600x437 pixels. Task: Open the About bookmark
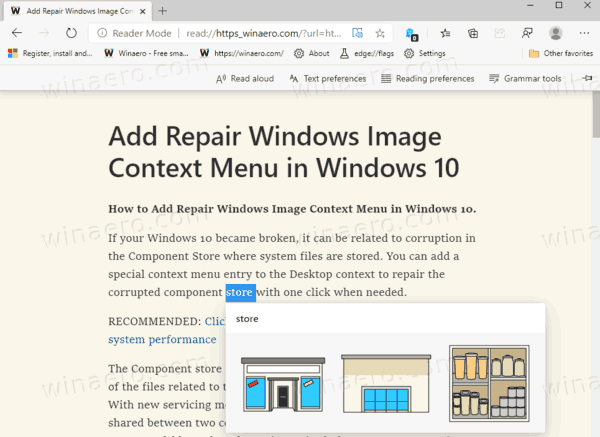[x=311, y=54]
